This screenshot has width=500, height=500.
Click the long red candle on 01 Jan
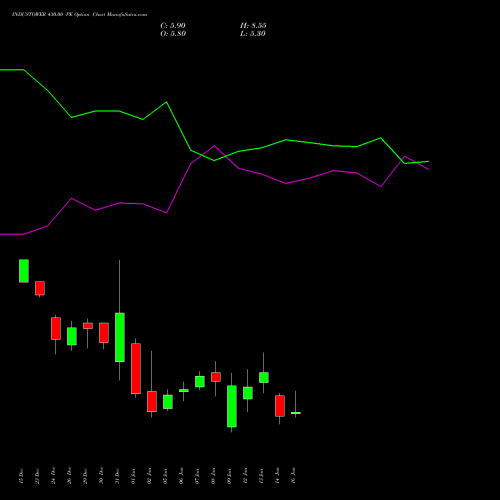tap(136, 368)
